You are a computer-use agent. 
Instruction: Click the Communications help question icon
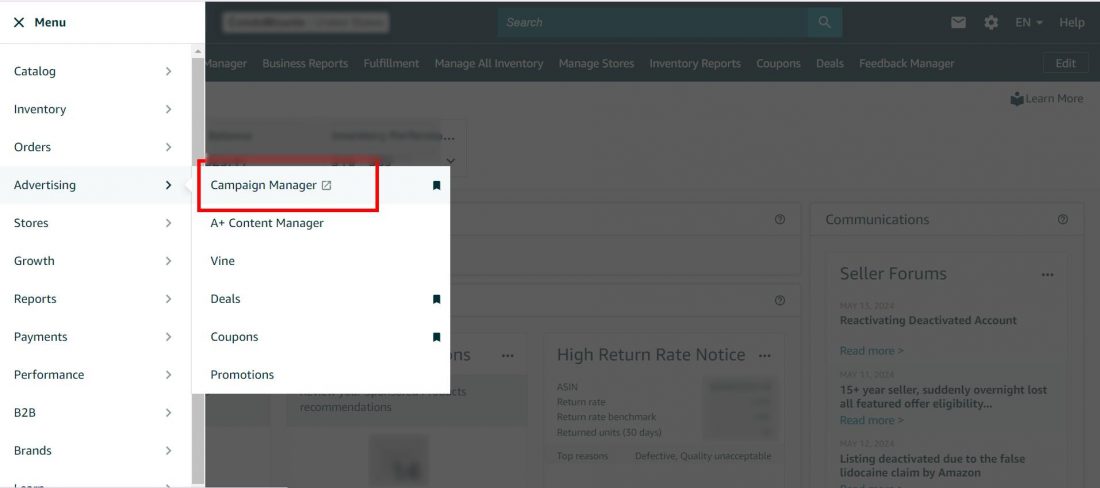click(x=1063, y=219)
